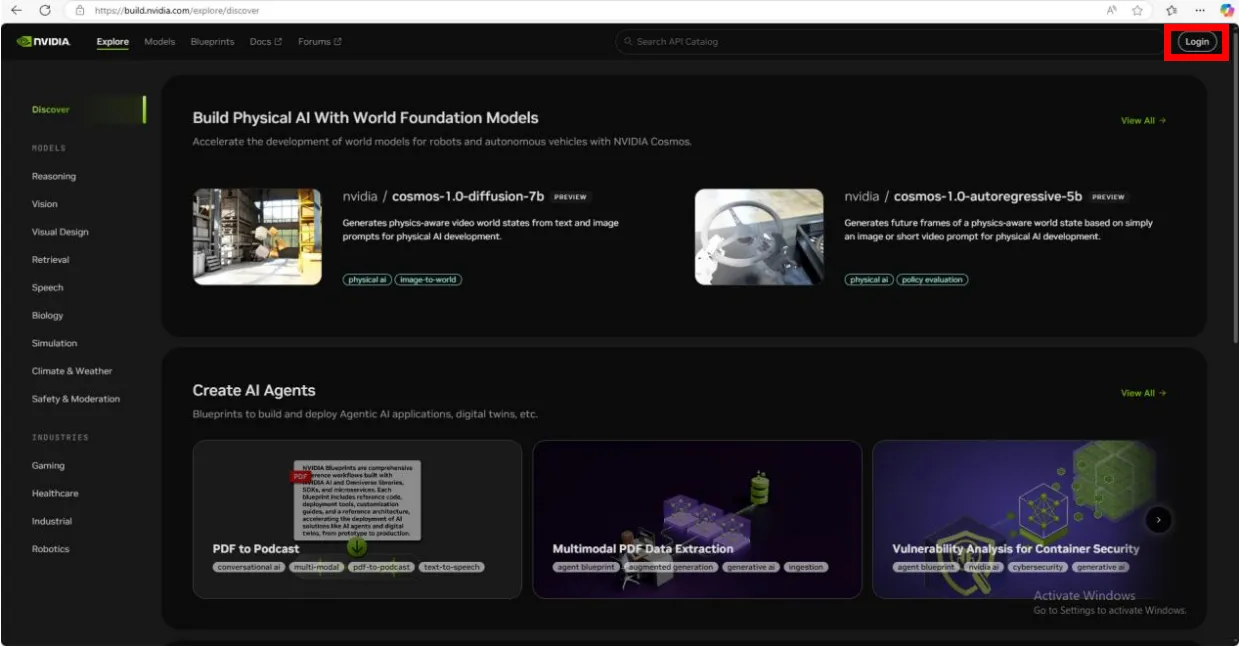1239x647 pixels.
Task: Open browser Settings and more ellipsis menu
Action: click(x=1200, y=10)
